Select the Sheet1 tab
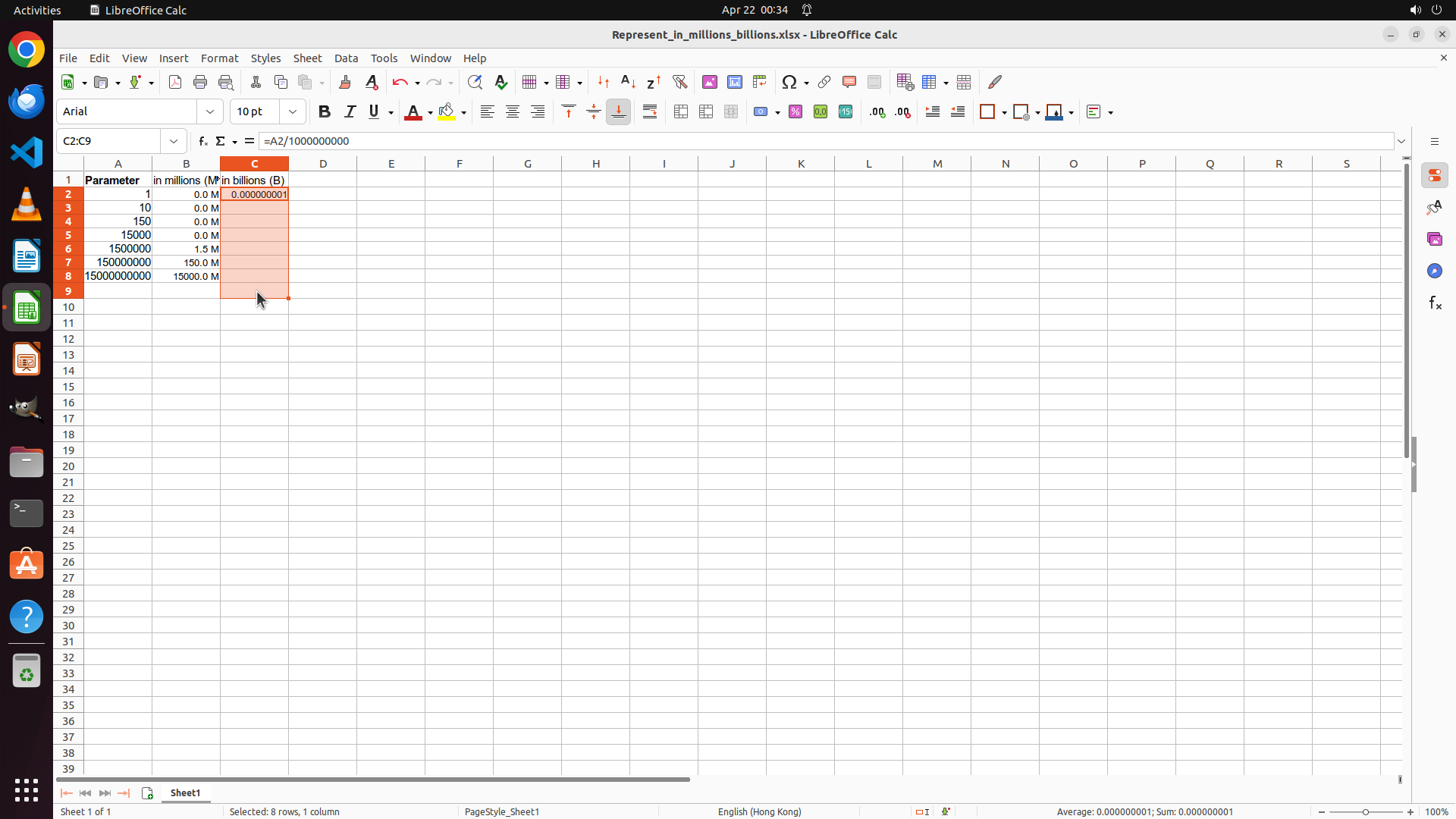Viewport: 1456px width, 819px height. point(185,792)
